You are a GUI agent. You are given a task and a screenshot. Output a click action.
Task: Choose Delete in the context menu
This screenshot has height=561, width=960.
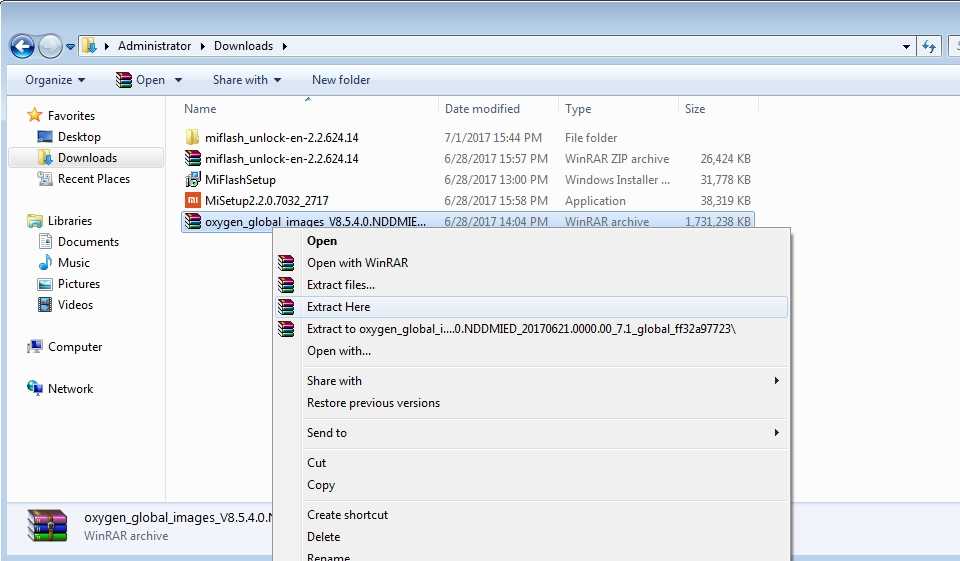pos(531,537)
